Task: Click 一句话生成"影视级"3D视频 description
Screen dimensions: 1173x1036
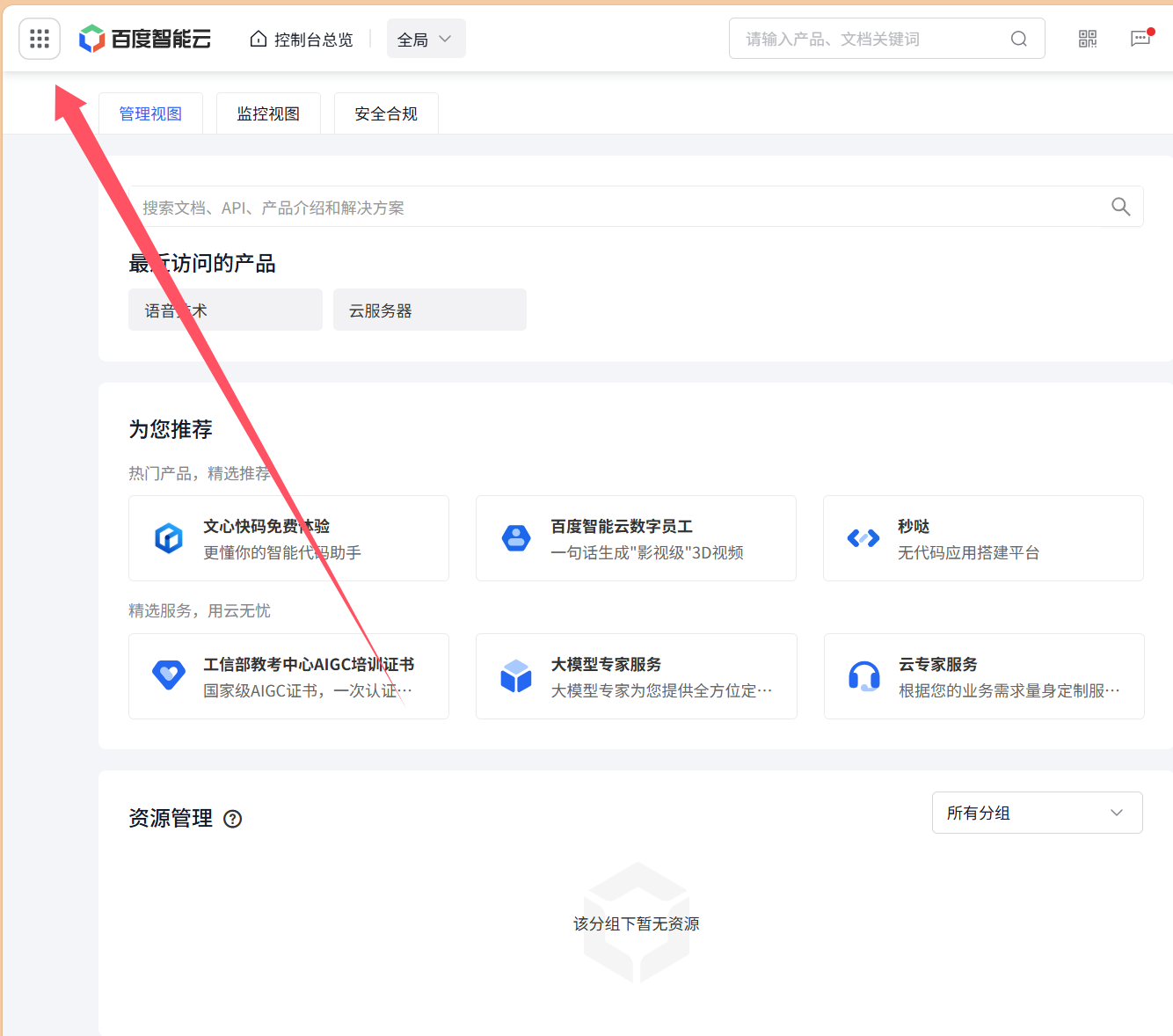Action: coord(647,552)
